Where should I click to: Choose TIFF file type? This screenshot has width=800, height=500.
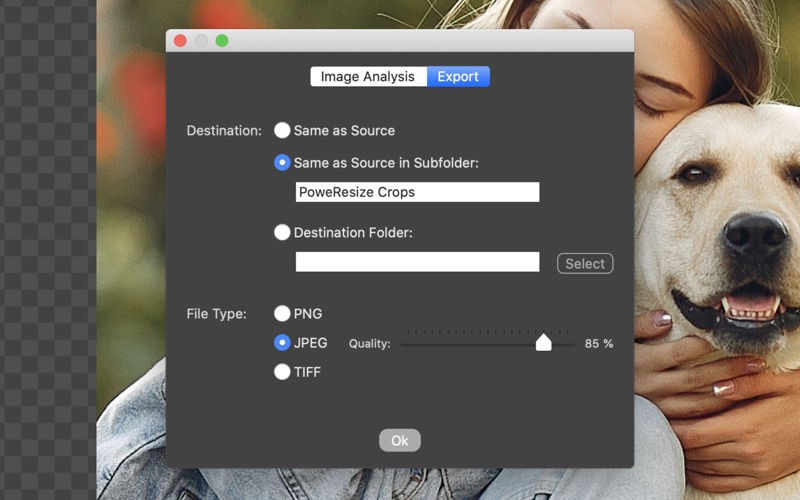pos(282,372)
